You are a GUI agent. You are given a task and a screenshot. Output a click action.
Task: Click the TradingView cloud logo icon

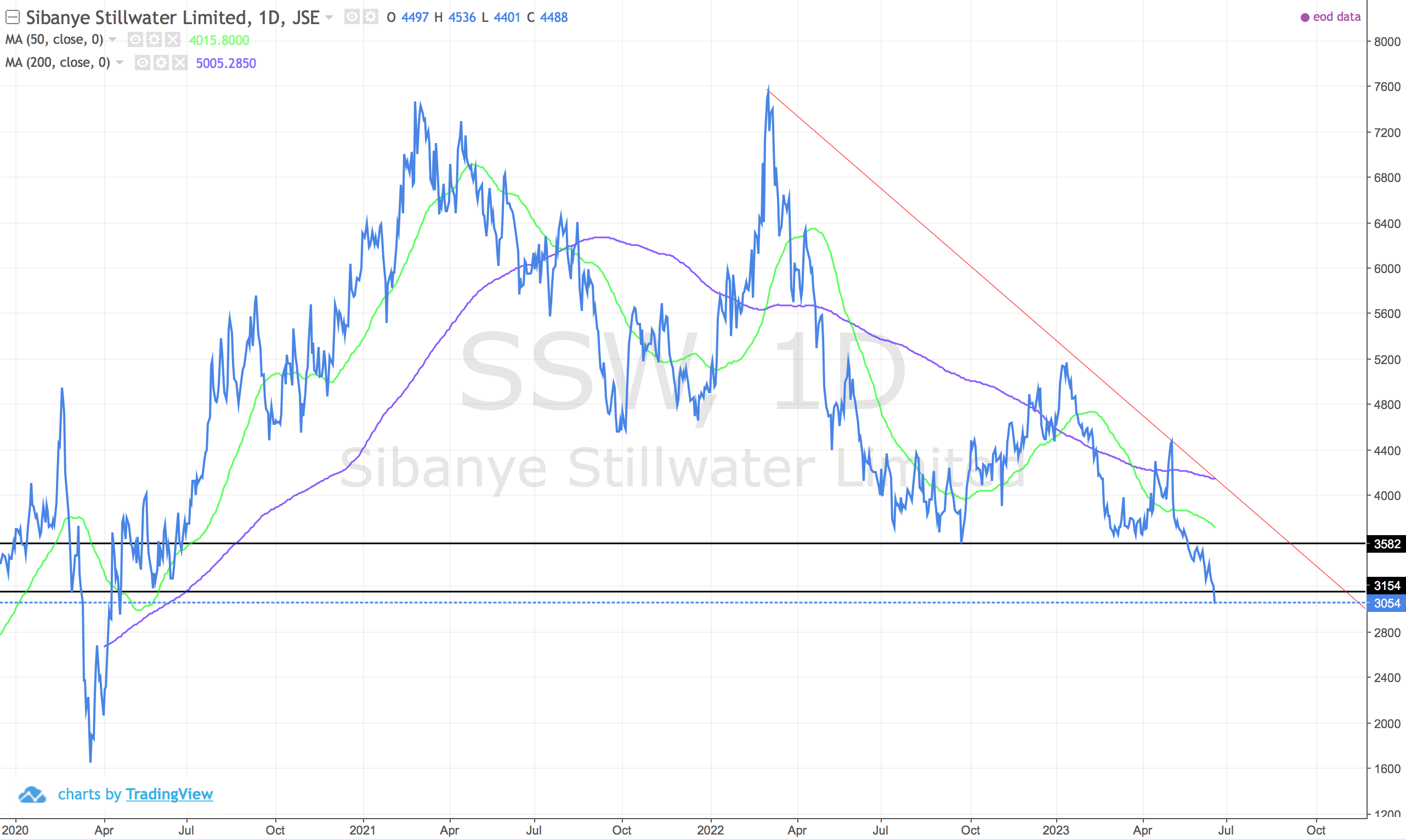coord(32,794)
